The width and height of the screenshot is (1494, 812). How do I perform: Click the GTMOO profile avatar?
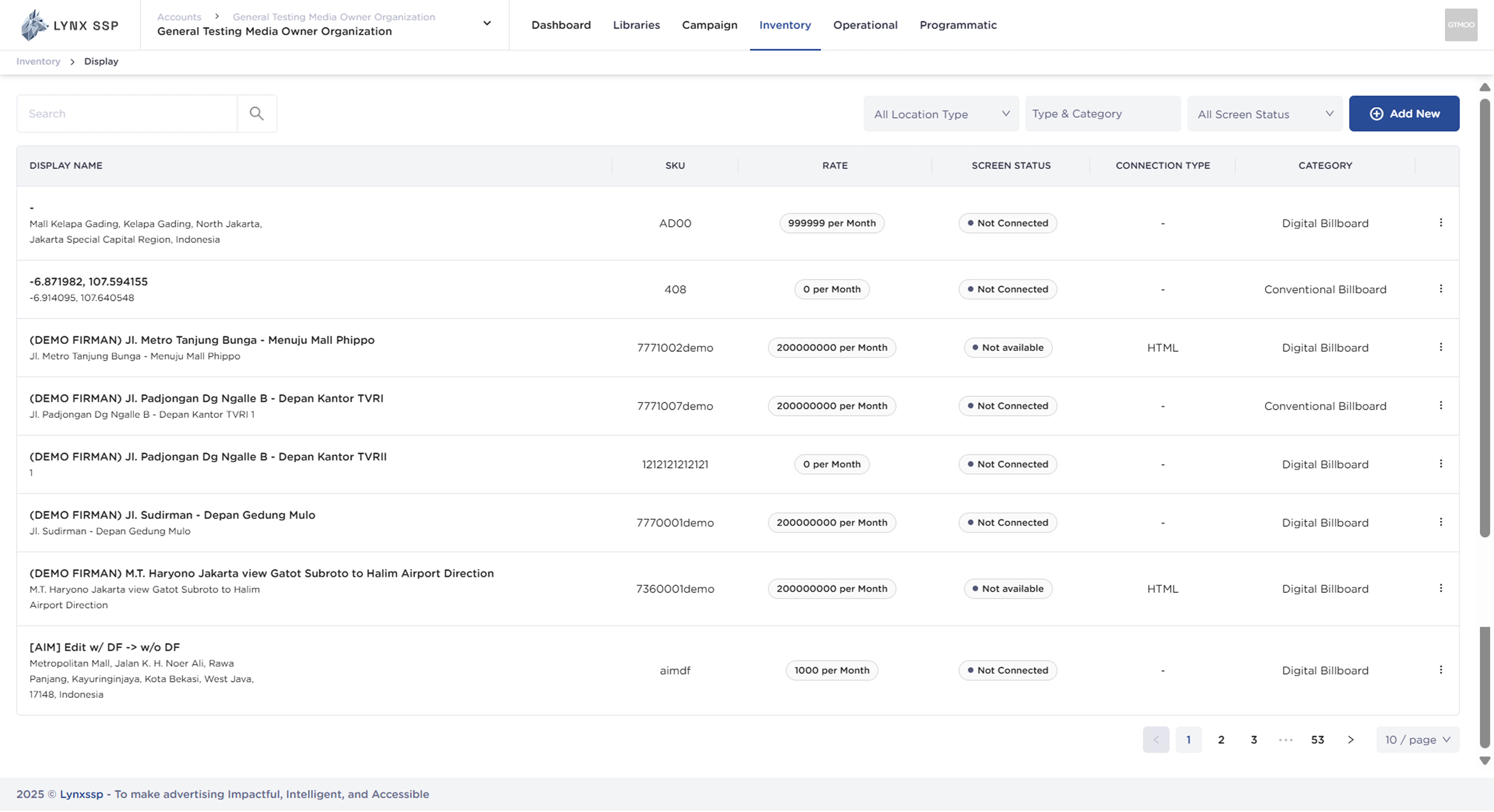click(1461, 24)
